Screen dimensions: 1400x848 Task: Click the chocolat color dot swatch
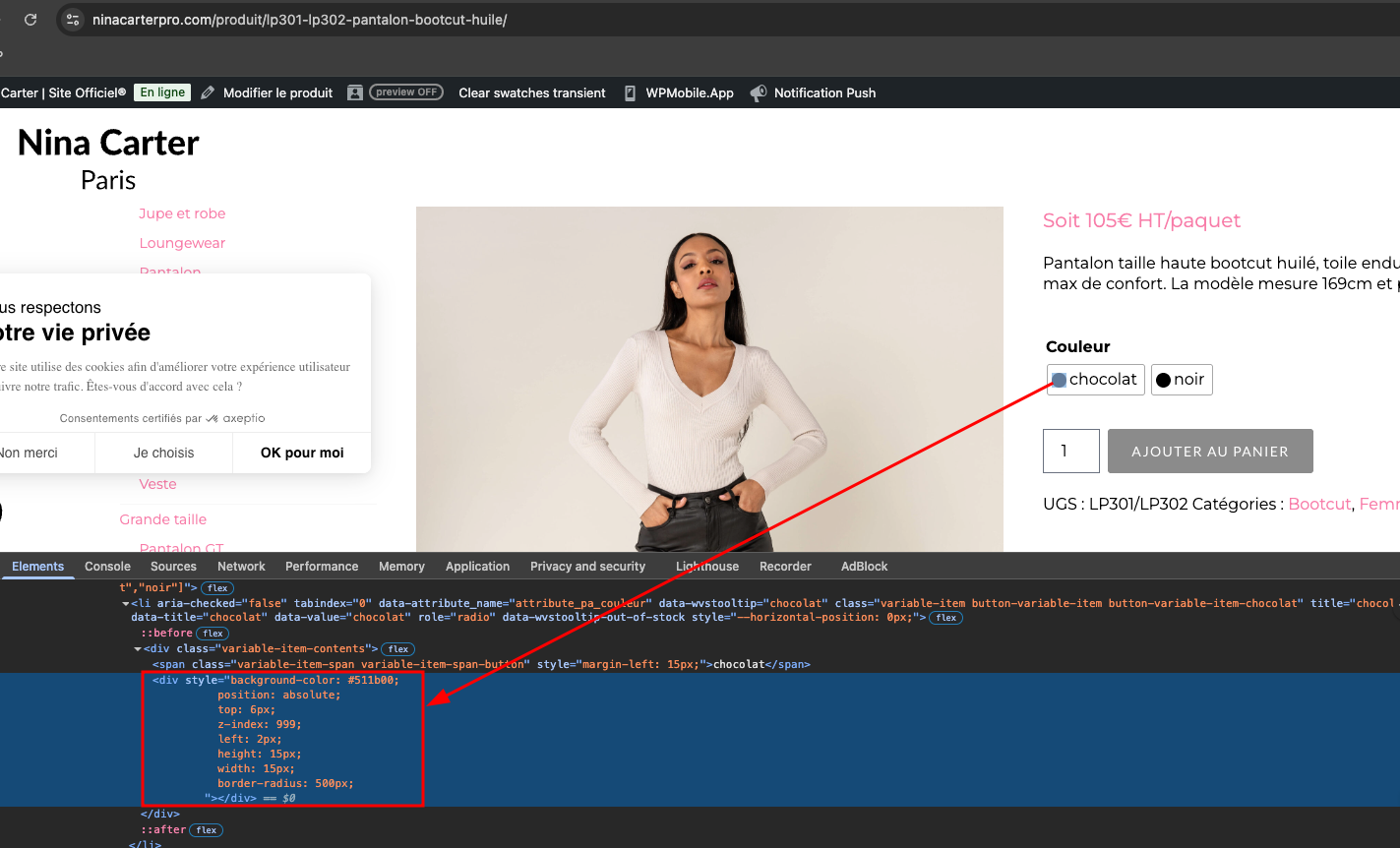(x=1060, y=380)
